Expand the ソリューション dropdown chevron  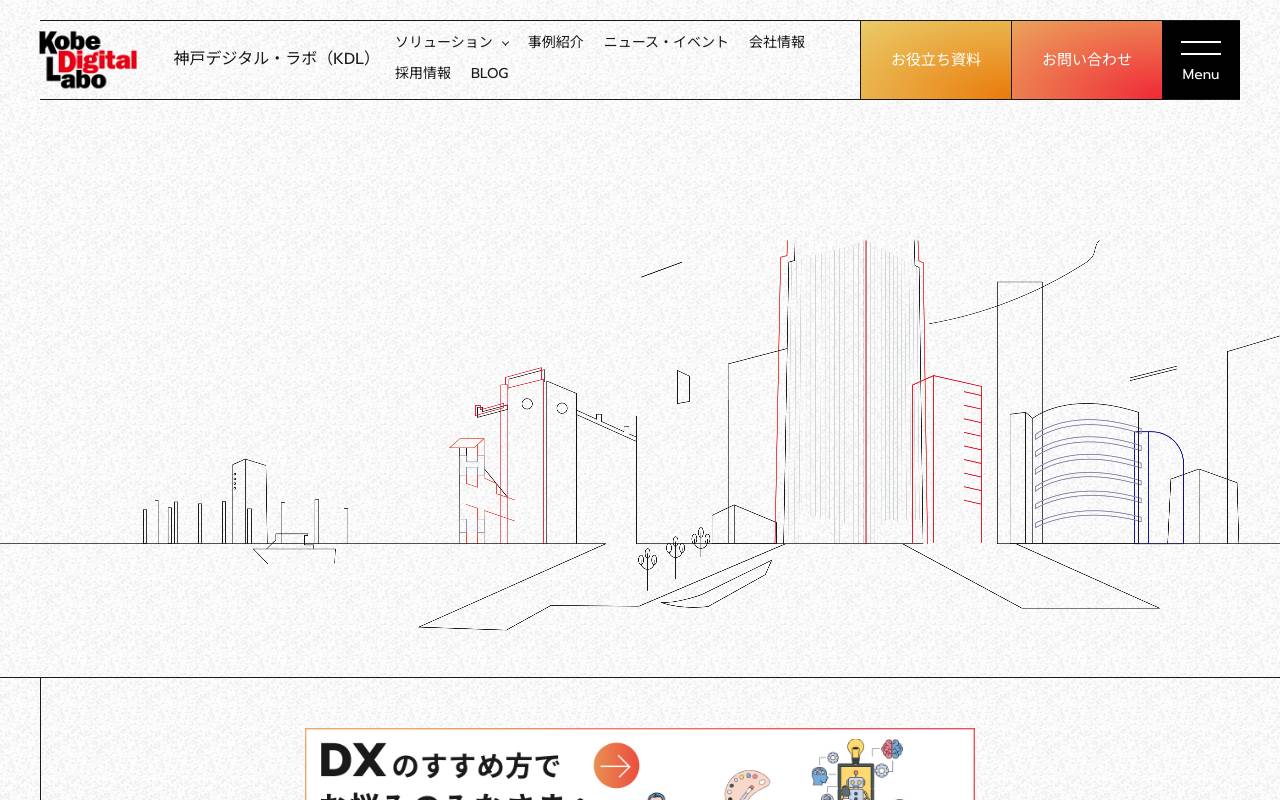(x=505, y=43)
